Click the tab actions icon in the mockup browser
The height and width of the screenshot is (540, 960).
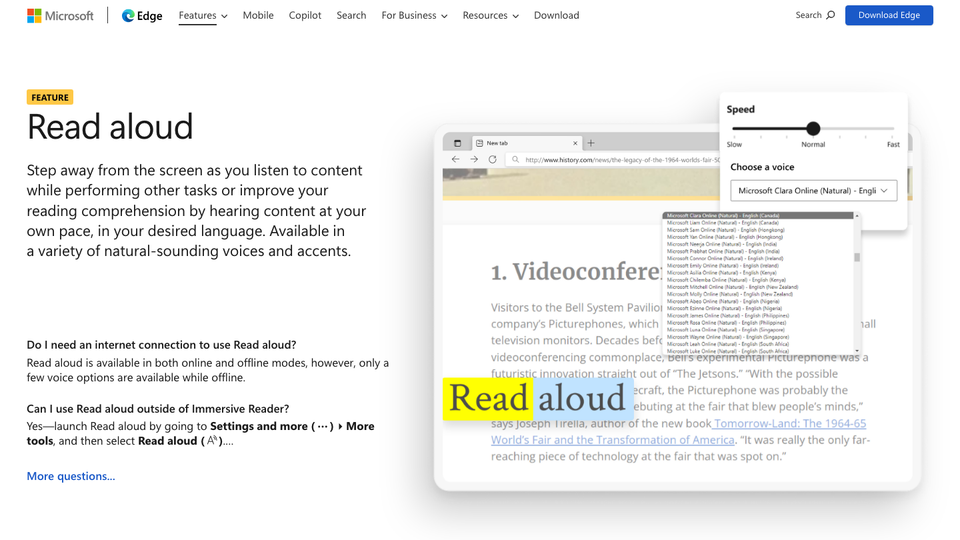457,143
